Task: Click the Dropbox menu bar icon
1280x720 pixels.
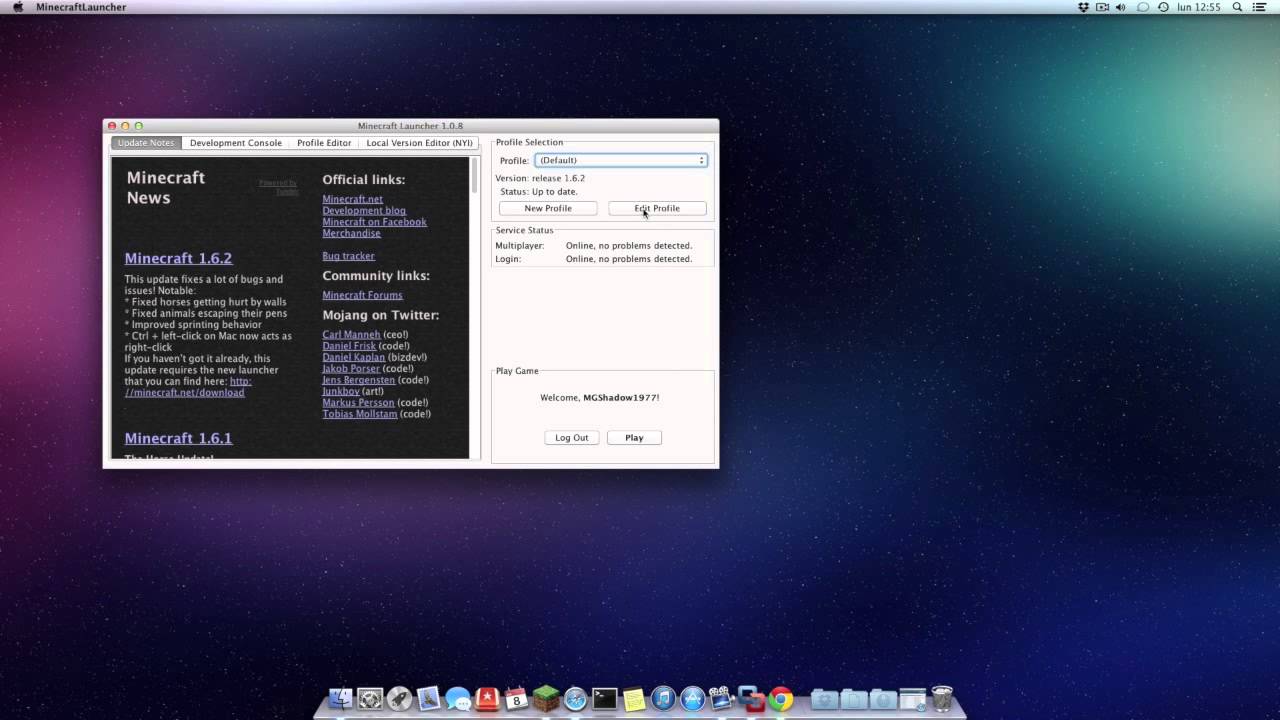Action: click(x=1083, y=7)
